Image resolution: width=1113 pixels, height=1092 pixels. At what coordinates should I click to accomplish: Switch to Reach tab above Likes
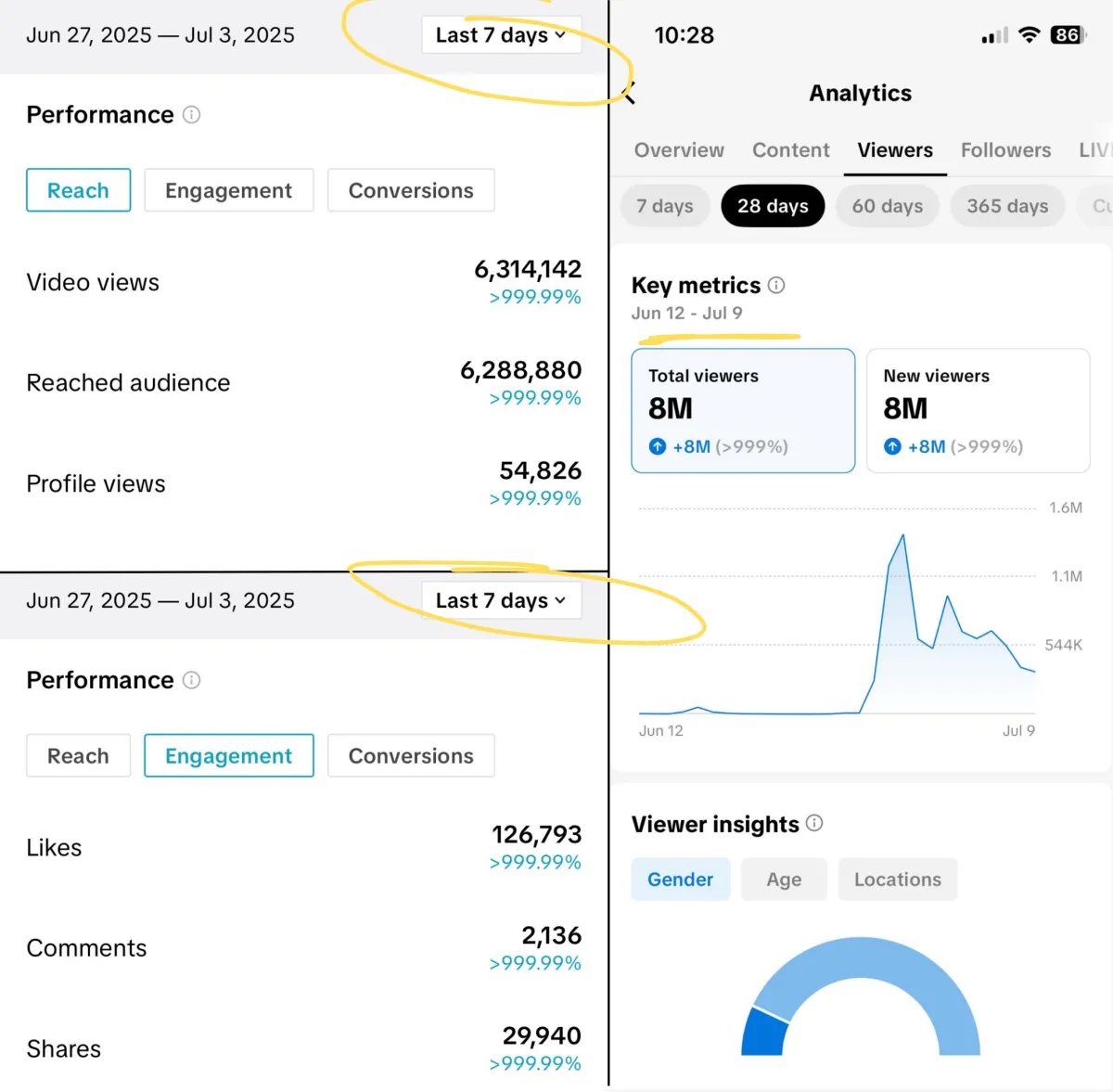click(79, 756)
